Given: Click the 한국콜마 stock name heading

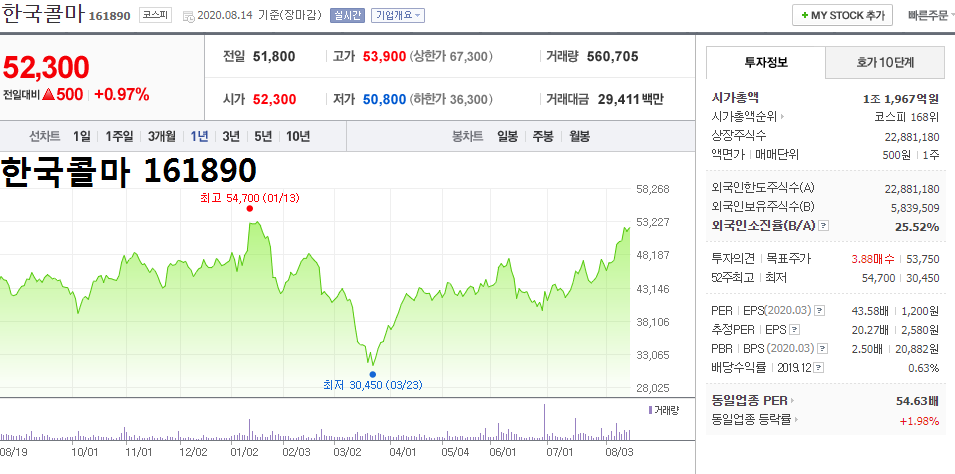Looking at the screenshot, I should coord(43,15).
